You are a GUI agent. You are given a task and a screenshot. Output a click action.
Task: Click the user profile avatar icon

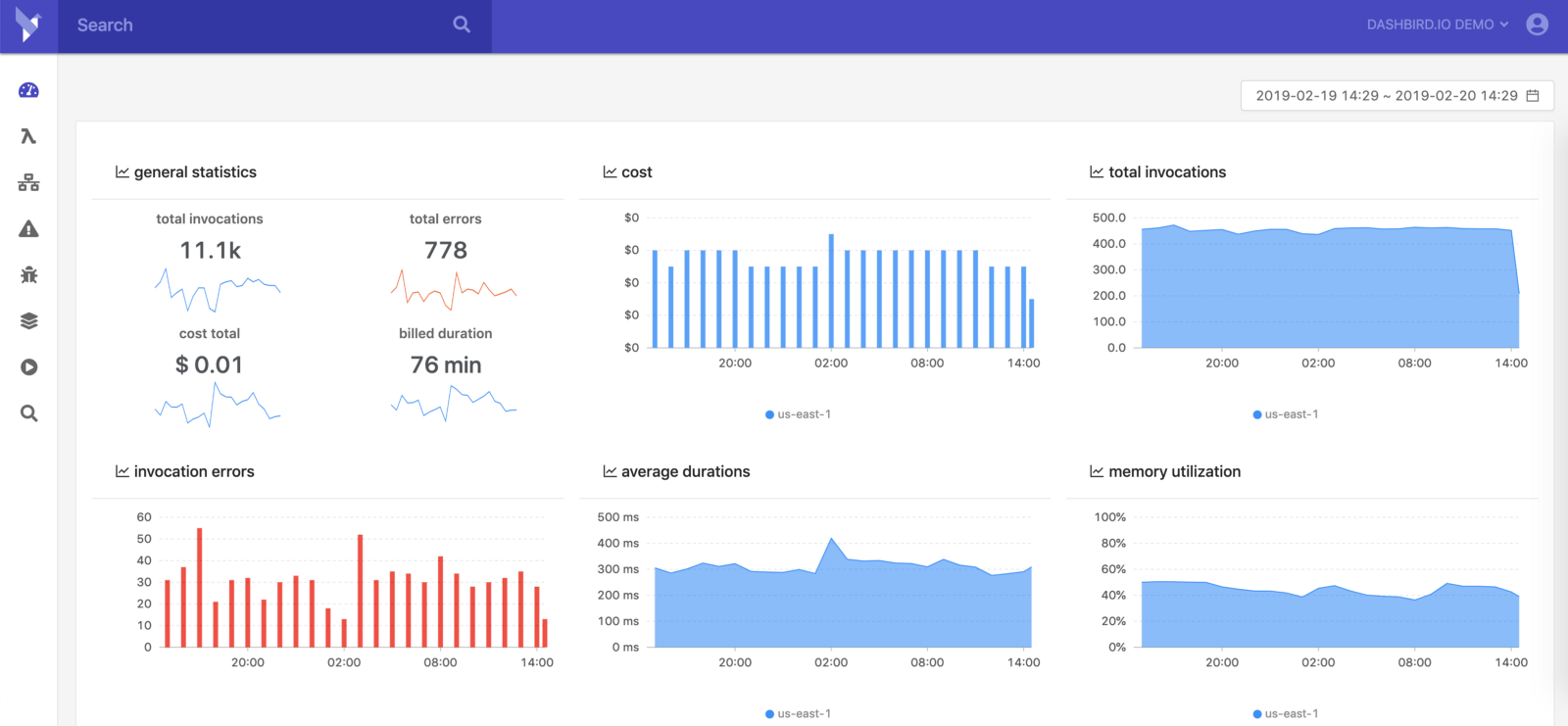click(x=1537, y=24)
